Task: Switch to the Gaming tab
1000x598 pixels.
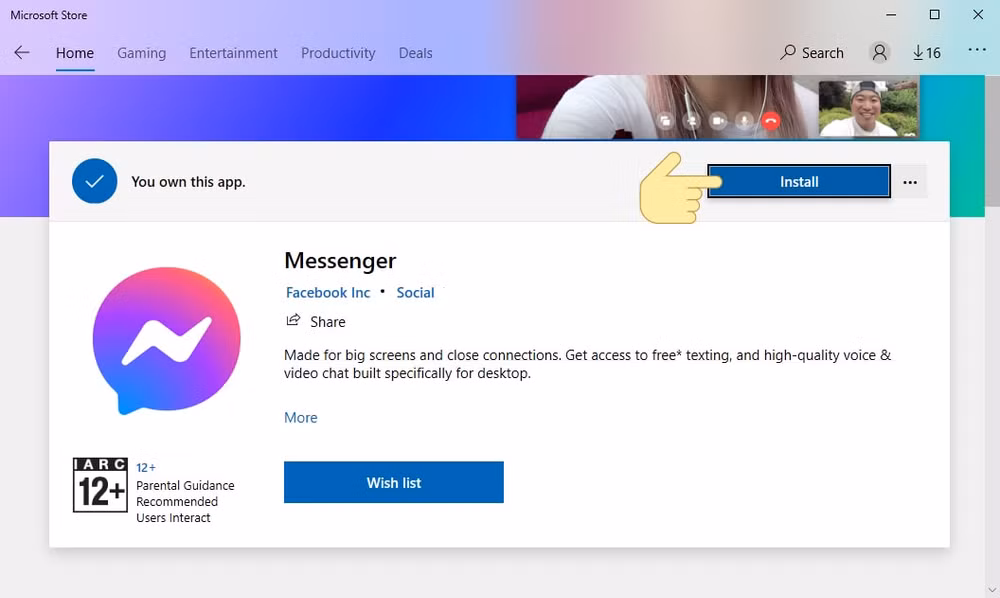Action: [142, 53]
